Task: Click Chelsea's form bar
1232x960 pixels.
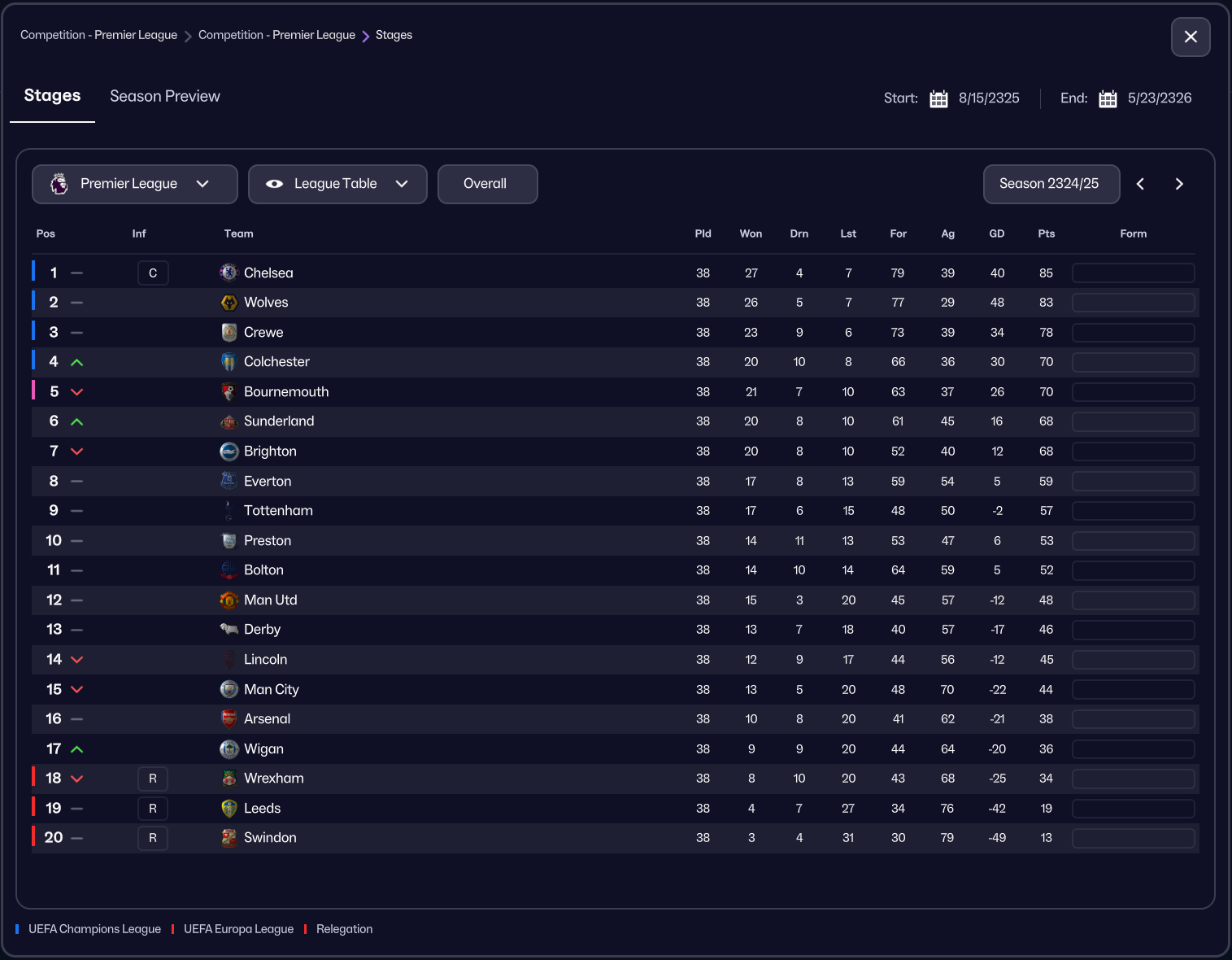Action: [1134, 273]
